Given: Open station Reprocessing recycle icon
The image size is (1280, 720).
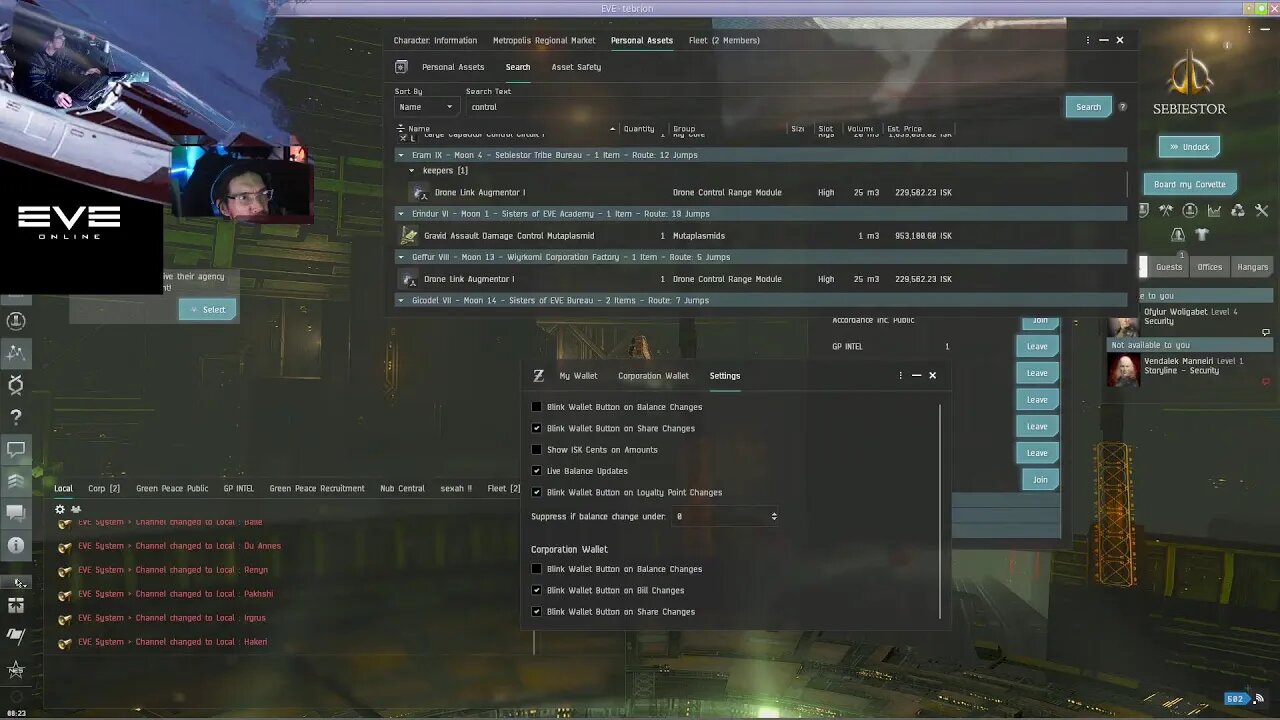Looking at the screenshot, I should [1238, 210].
